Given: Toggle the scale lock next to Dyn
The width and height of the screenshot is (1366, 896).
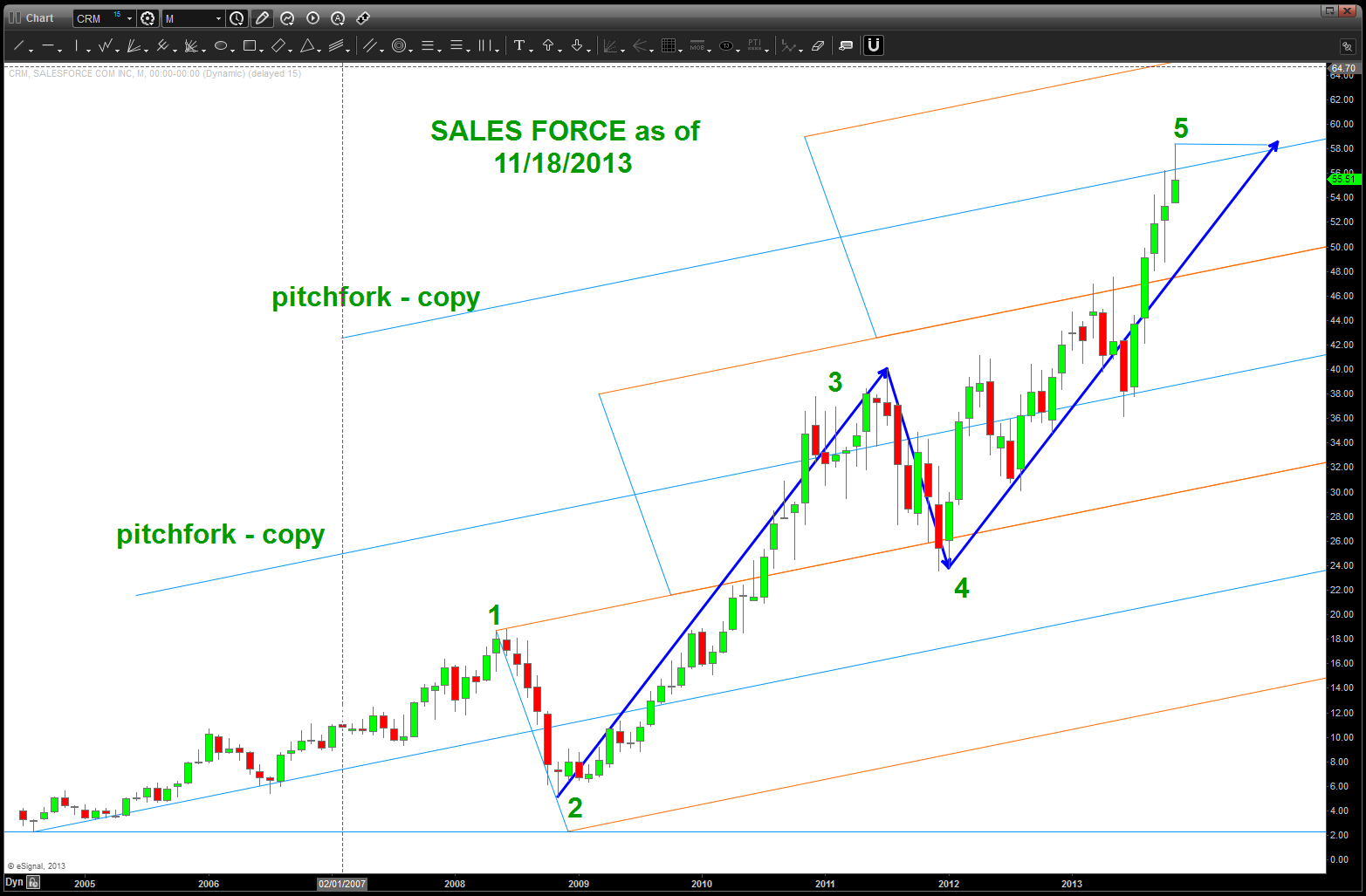Looking at the screenshot, I should pyautogui.click(x=33, y=883).
